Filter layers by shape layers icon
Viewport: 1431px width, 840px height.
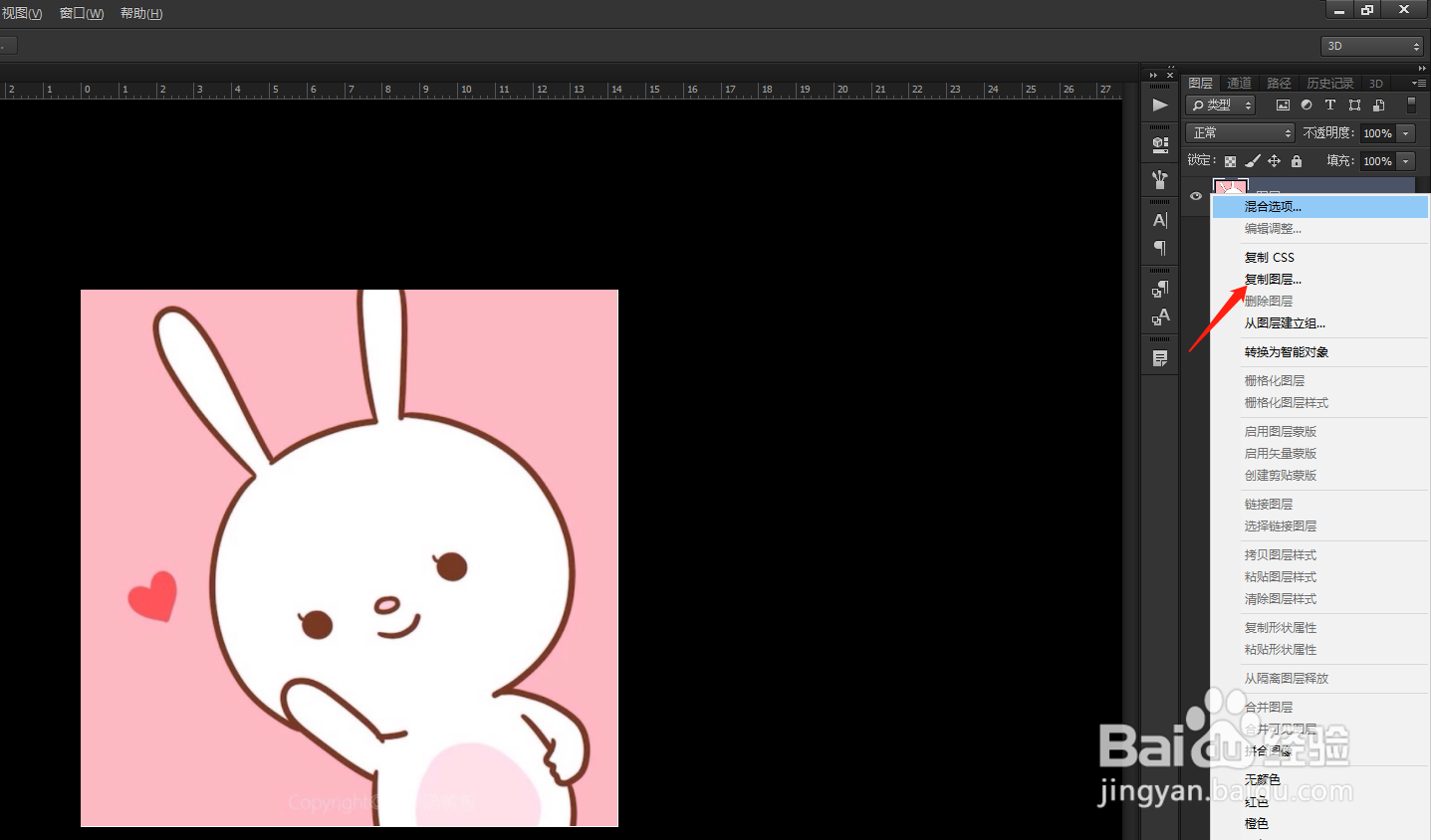1354,105
